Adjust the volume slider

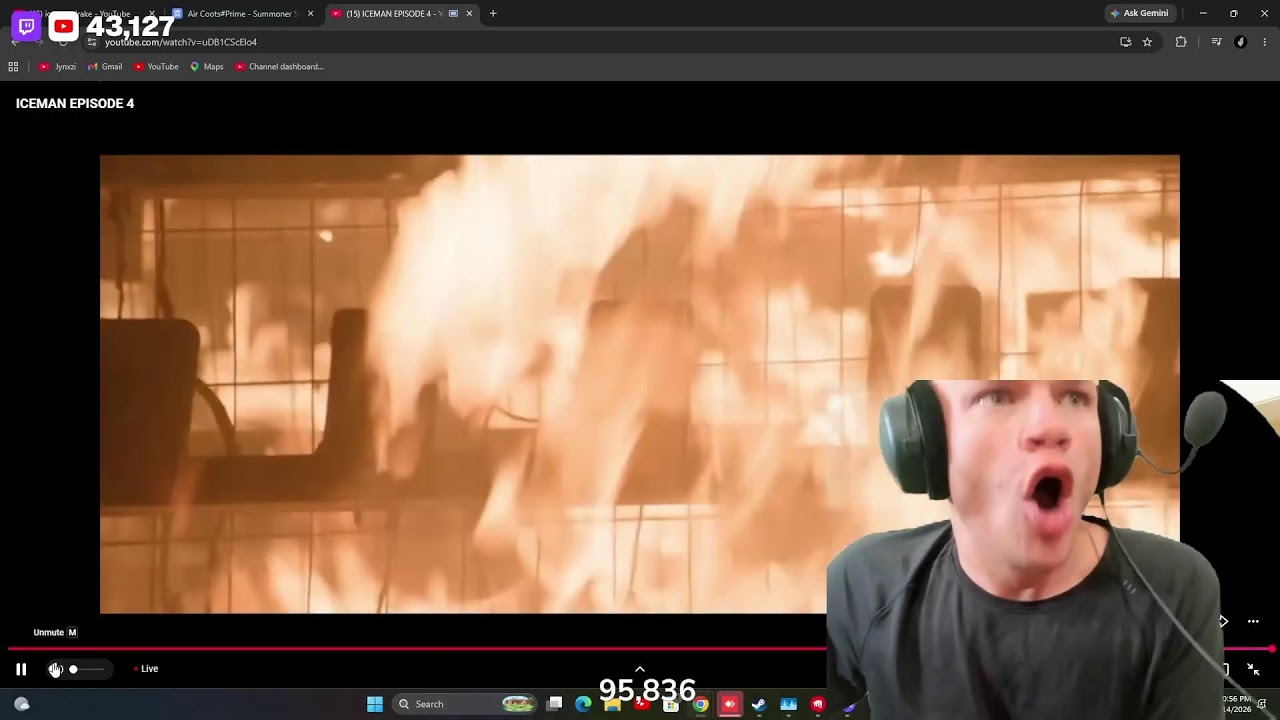pyautogui.click(x=86, y=669)
